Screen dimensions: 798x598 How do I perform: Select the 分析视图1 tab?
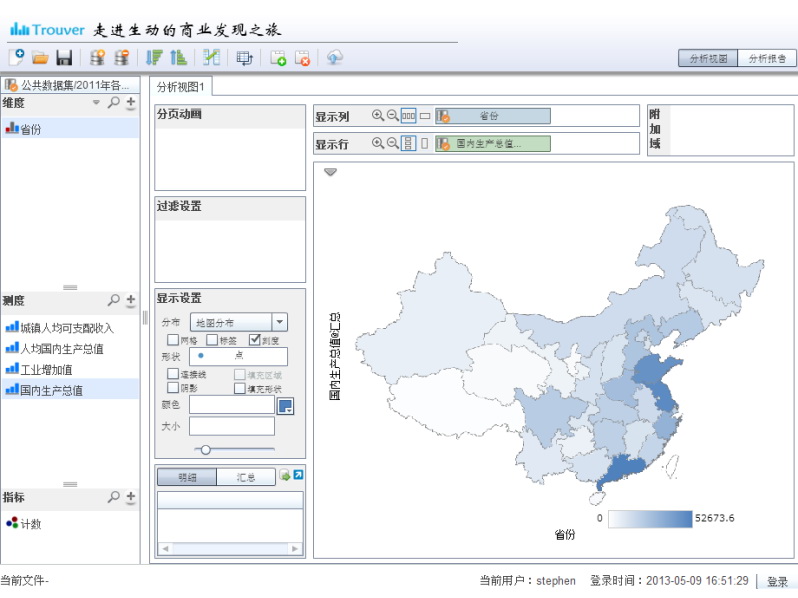tap(181, 87)
